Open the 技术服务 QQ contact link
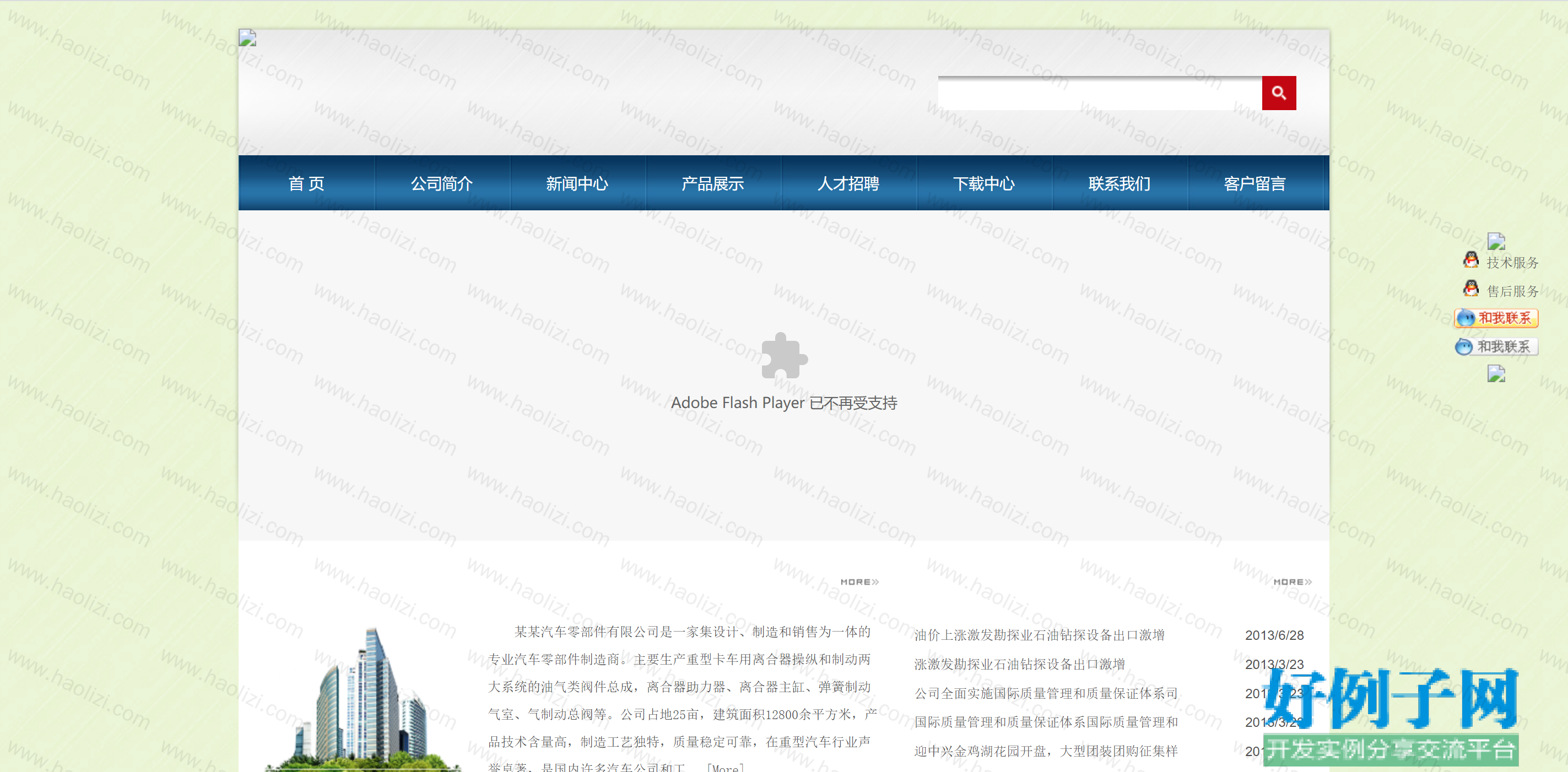Screen dimensions: 1568x772 (1512, 263)
